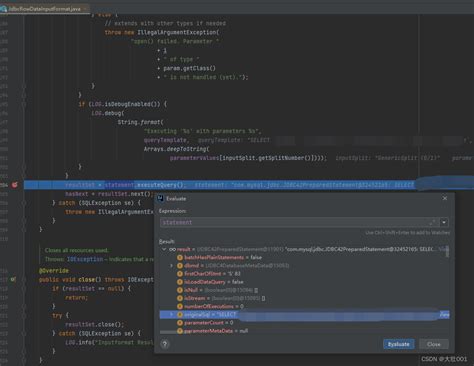Click the field icon next to batchHasPlainStatements
The width and height of the screenshot is (474, 366).
[x=180, y=257]
